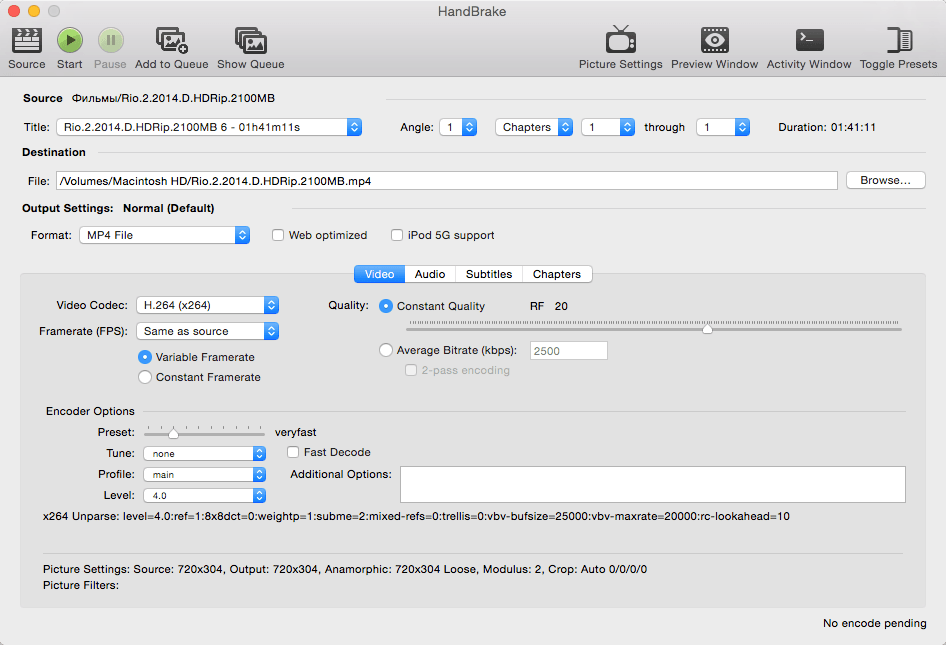Image resolution: width=946 pixels, height=645 pixels.
Task: Switch to the Chapters tab
Action: (x=557, y=274)
